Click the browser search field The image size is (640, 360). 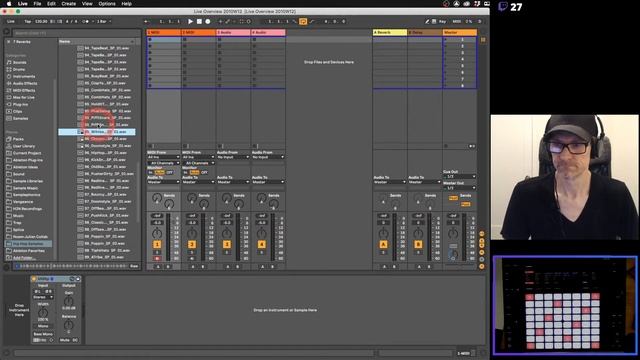77,33
